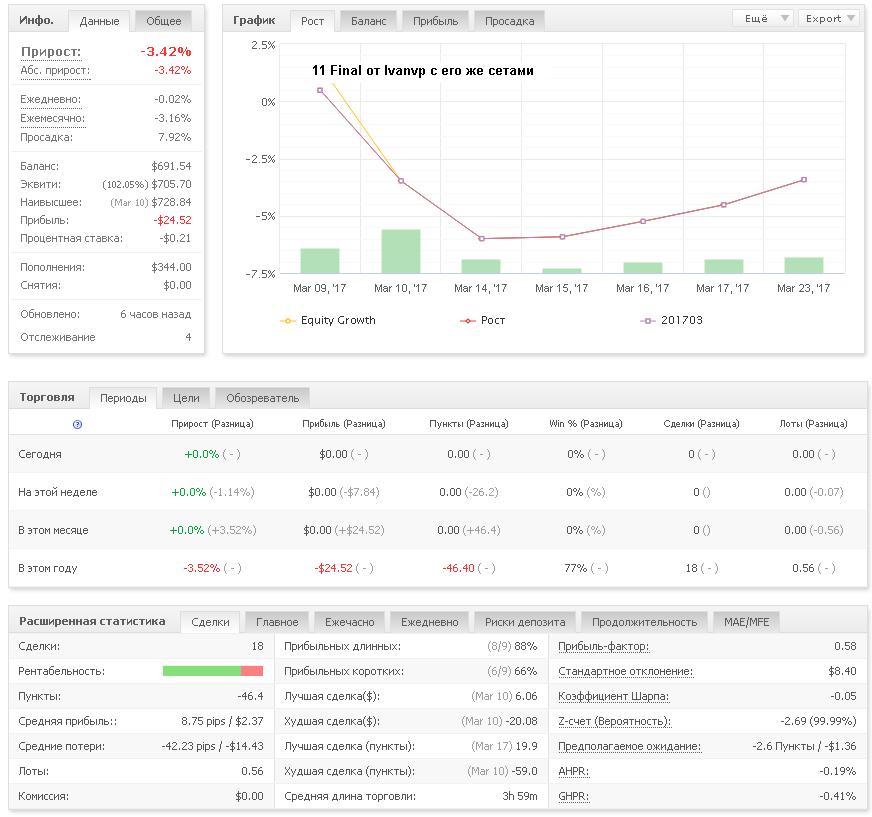Click the На этой неделе row label

(58, 492)
